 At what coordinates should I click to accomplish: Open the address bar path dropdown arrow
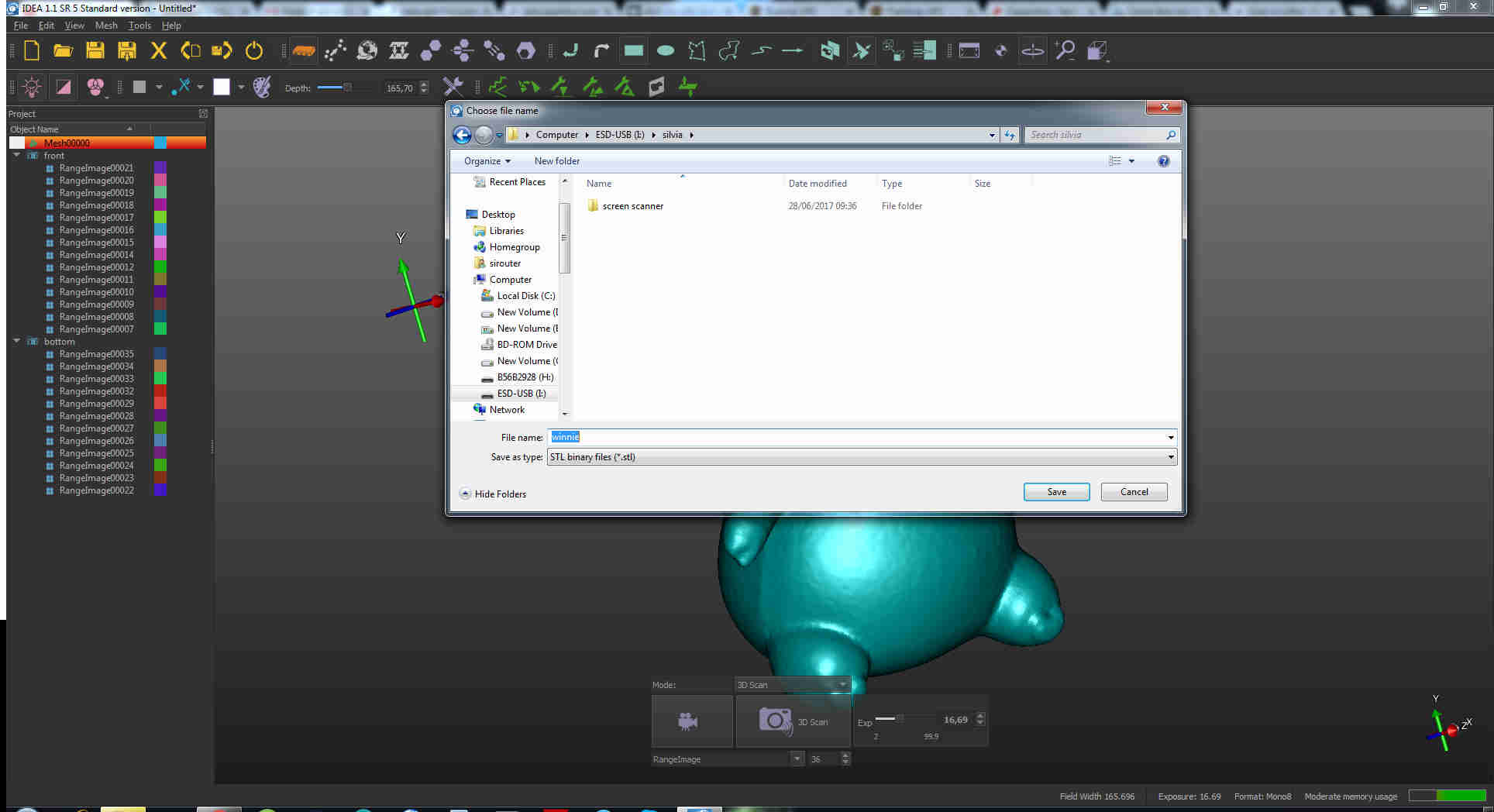pos(992,135)
